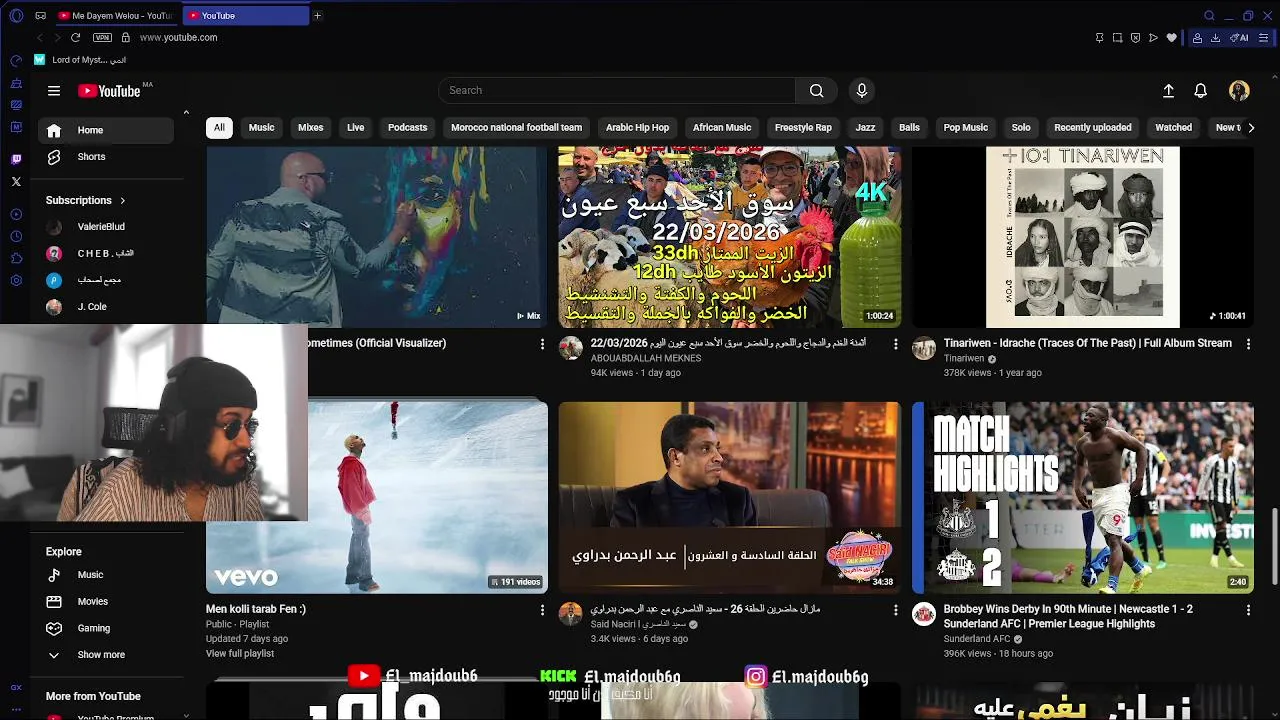Open sidebar settings gear icon

pyautogui.click(x=16, y=280)
